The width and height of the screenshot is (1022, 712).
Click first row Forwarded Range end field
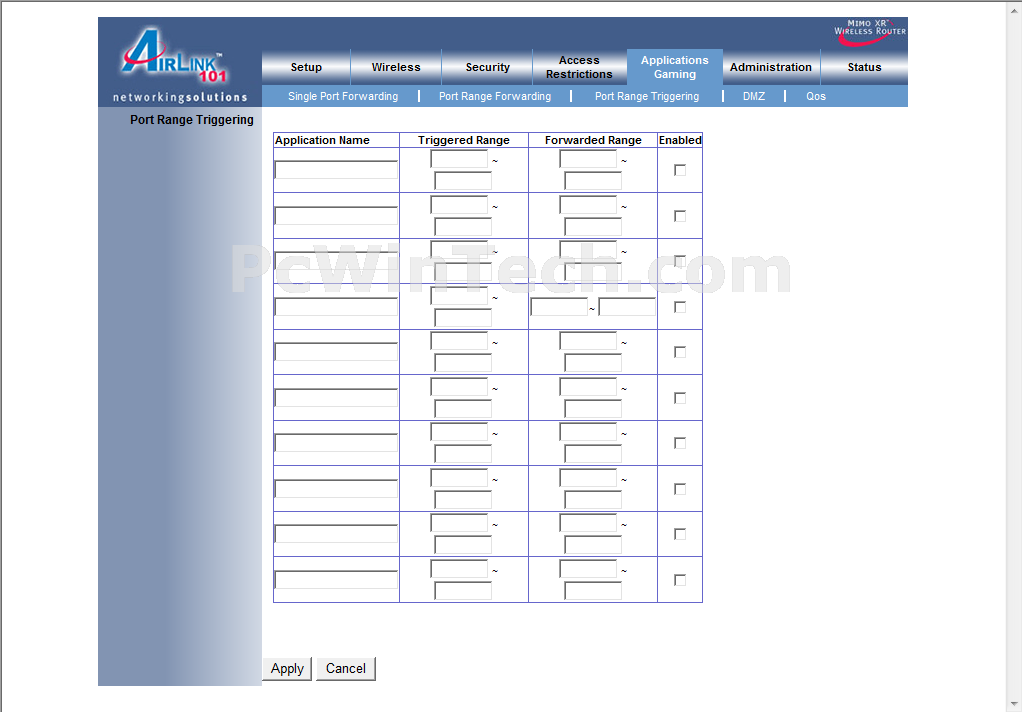(x=592, y=181)
